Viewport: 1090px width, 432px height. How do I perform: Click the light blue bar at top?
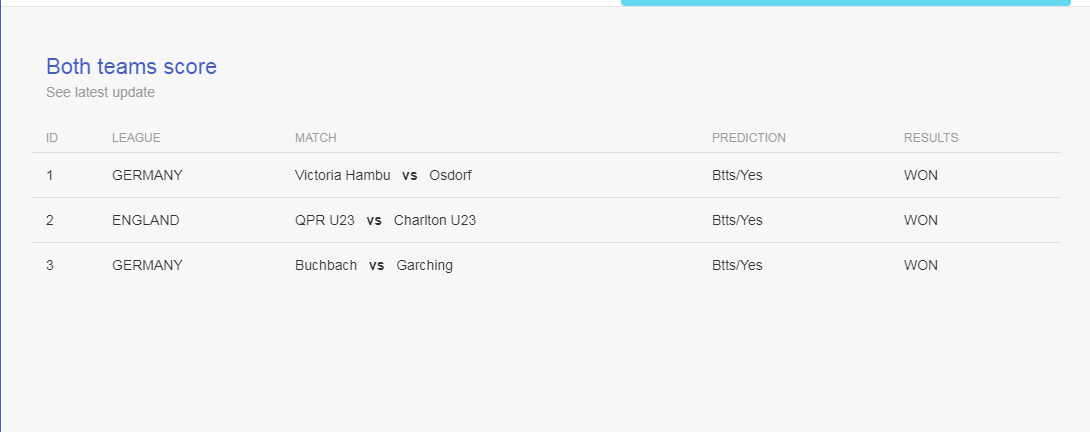[x=845, y=3]
